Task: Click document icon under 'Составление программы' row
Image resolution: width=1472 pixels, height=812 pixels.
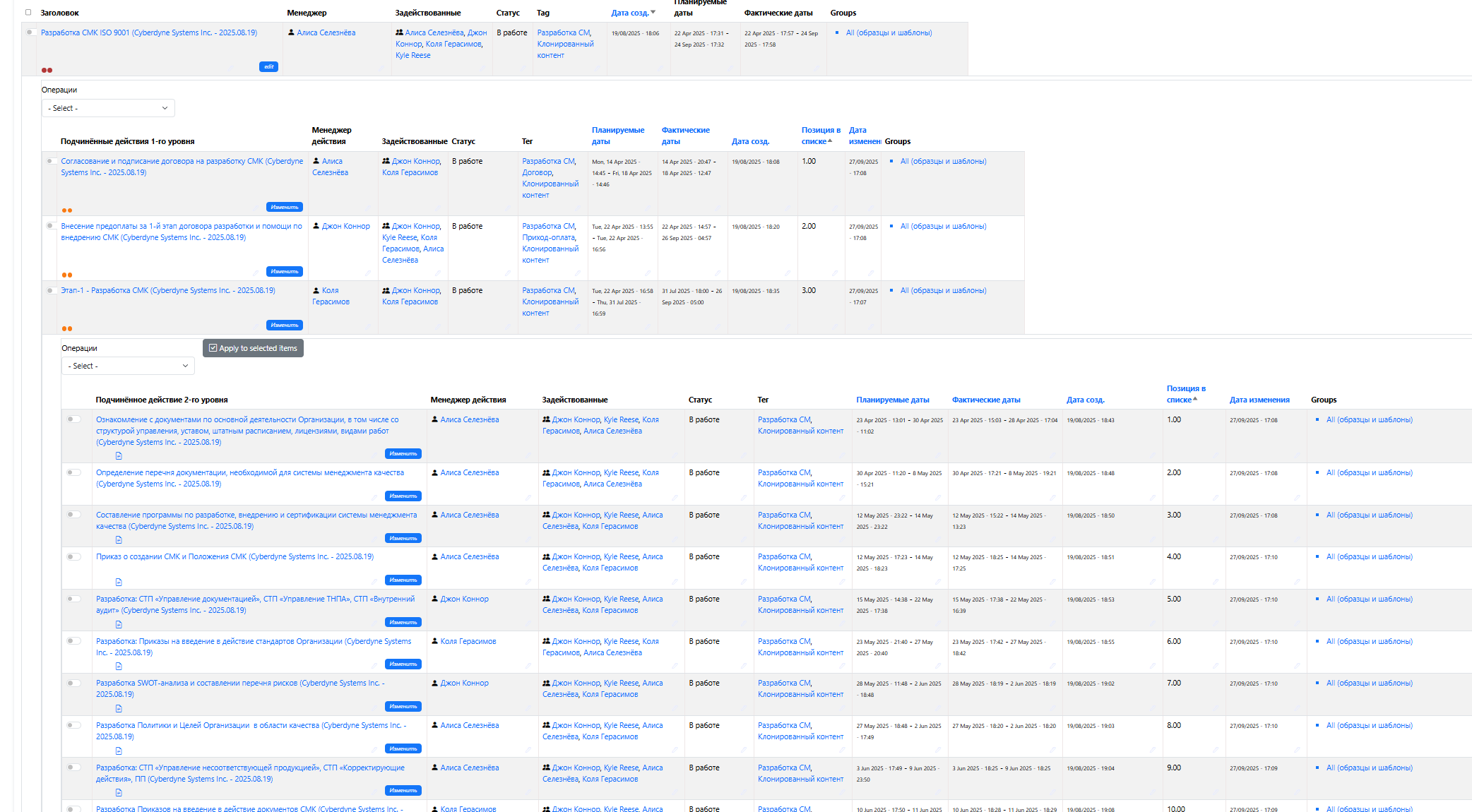Action: [x=119, y=540]
